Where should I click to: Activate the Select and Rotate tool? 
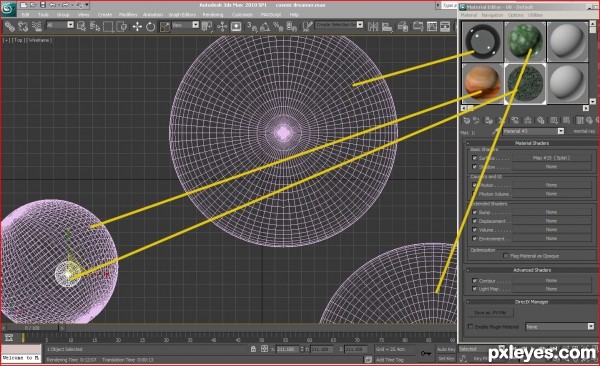(151, 26)
